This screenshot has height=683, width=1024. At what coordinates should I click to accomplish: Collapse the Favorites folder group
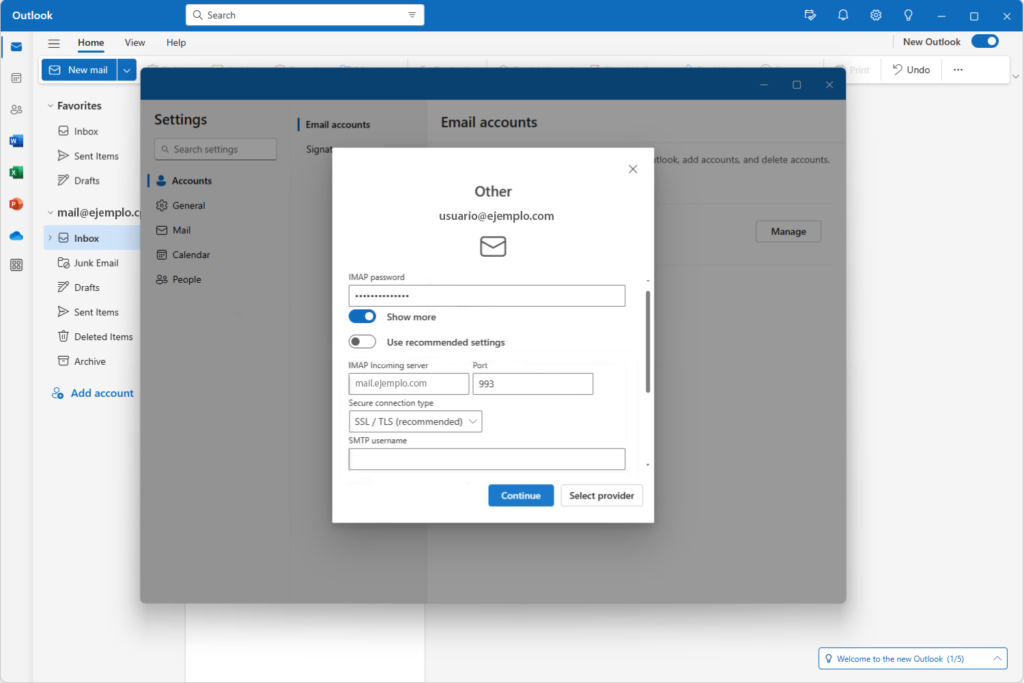(50, 106)
